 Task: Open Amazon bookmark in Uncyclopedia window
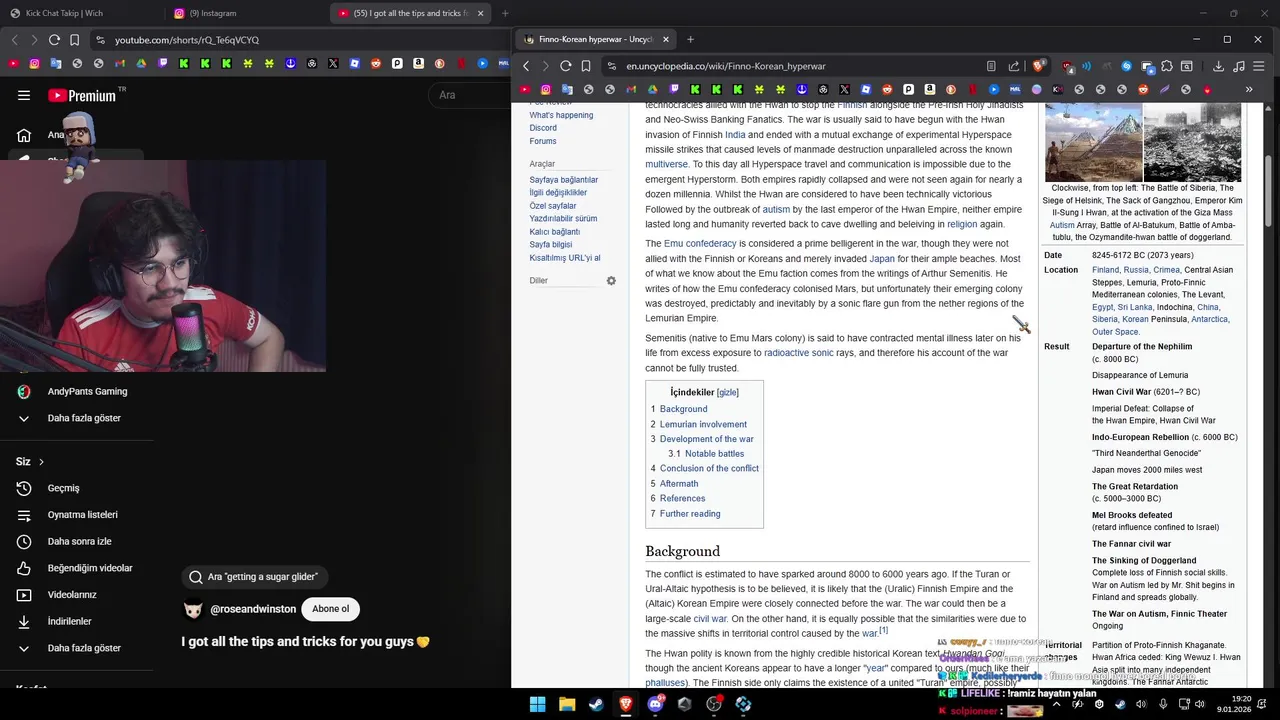coord(930,89)
